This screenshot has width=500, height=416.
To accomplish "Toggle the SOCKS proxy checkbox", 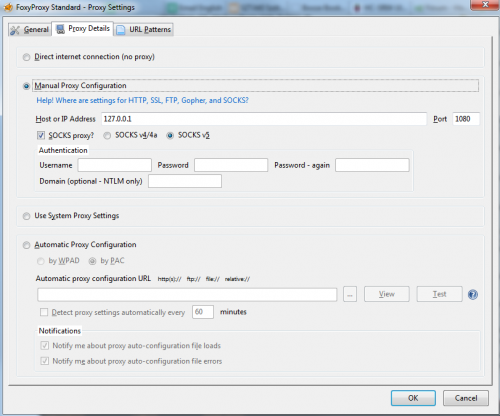I will click(41, 135).
